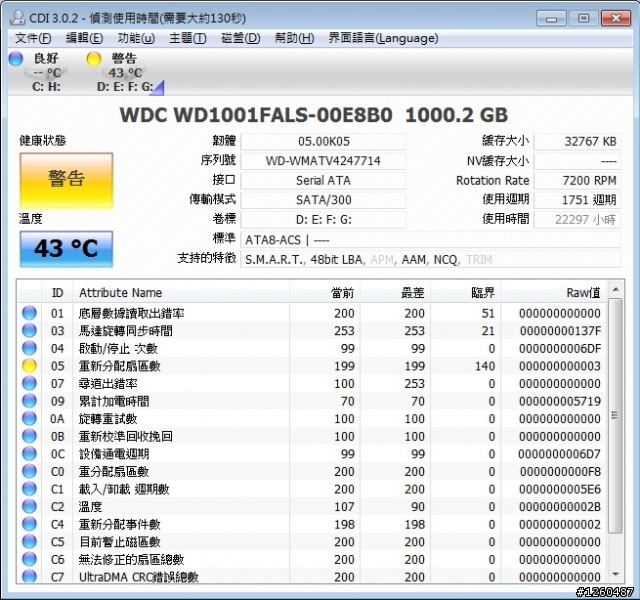The width and height of the screenshot is (640, 600).
Task: Click the scrollbar down arrow in attribute list
Action: [x=616, y=575]
